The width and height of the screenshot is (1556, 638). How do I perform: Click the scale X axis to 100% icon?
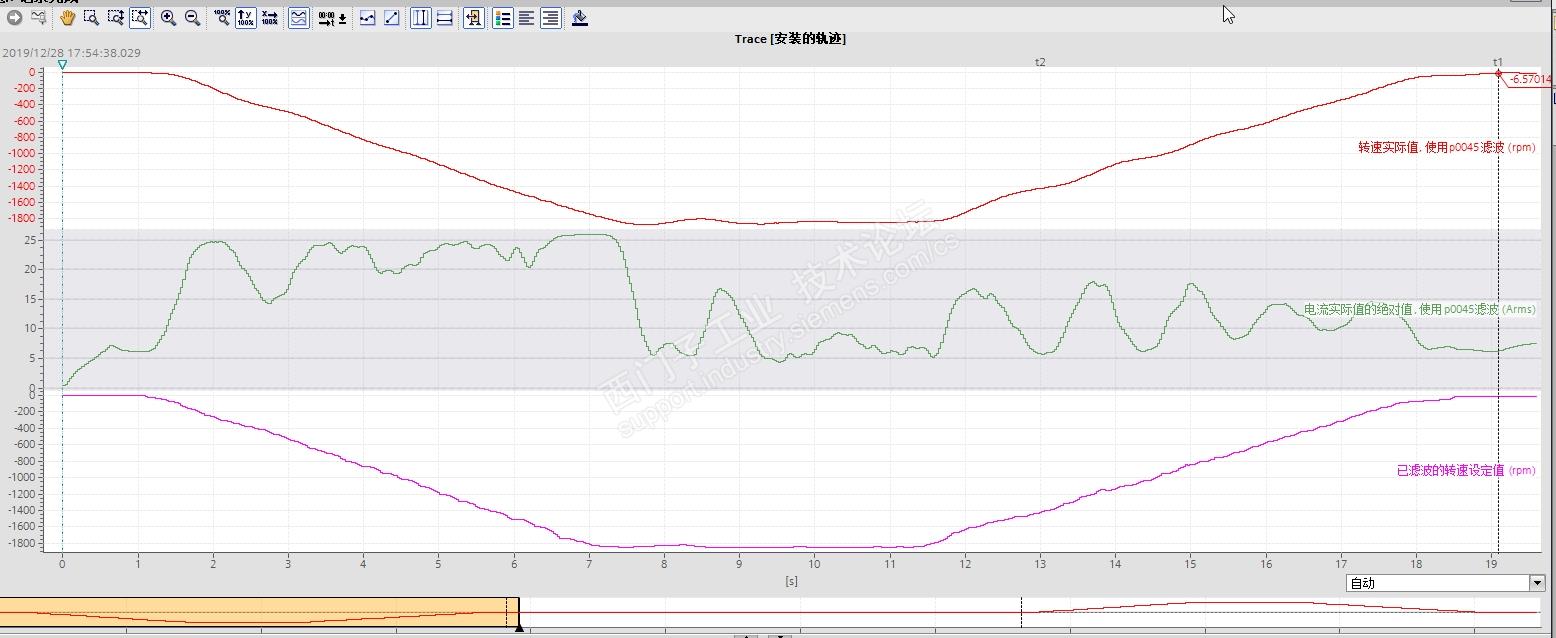(269, 18)
